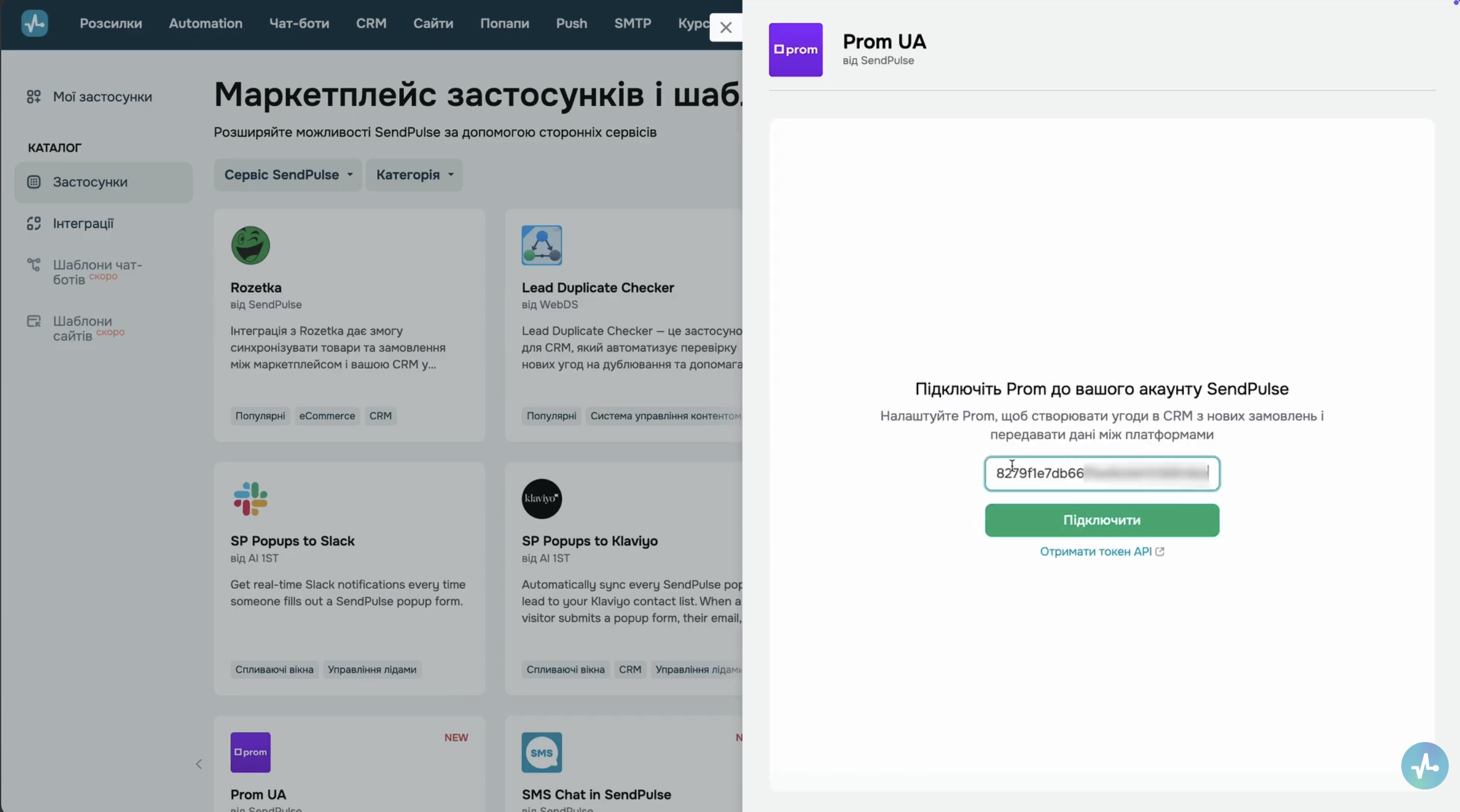Click від SendPulse under Prom UA header
The height and width of the screenshot is (812, 1460).
[x=878, y=60]
